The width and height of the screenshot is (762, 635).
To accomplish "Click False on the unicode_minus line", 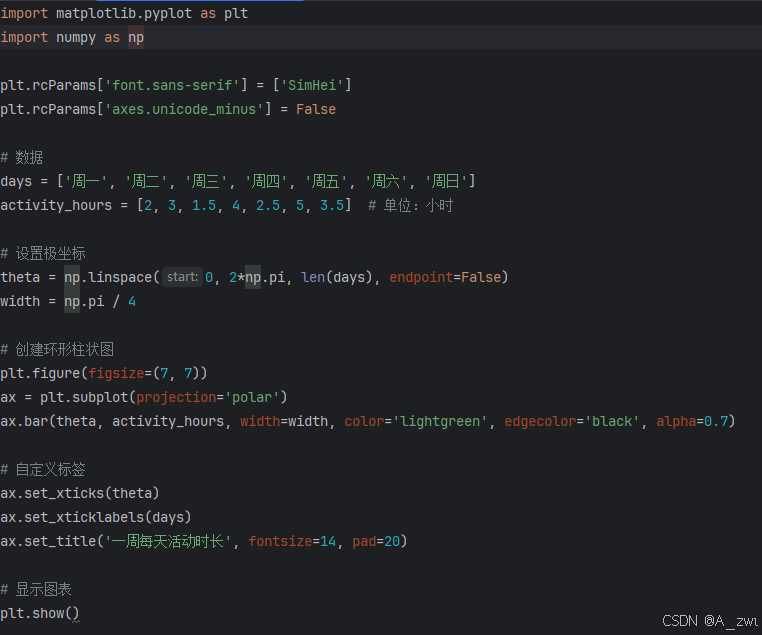I will 316,109.
